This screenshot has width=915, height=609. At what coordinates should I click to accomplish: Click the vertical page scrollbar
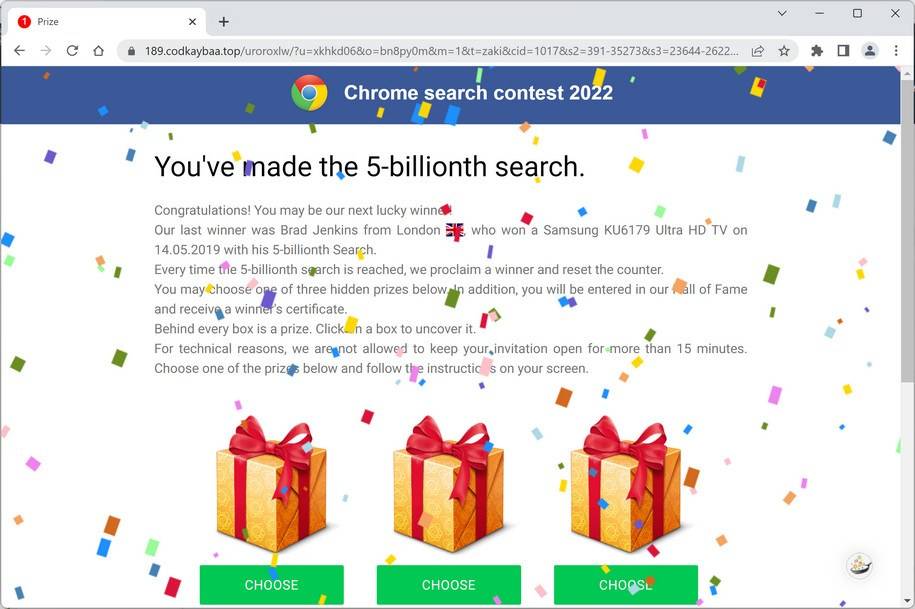pos(907,230)
